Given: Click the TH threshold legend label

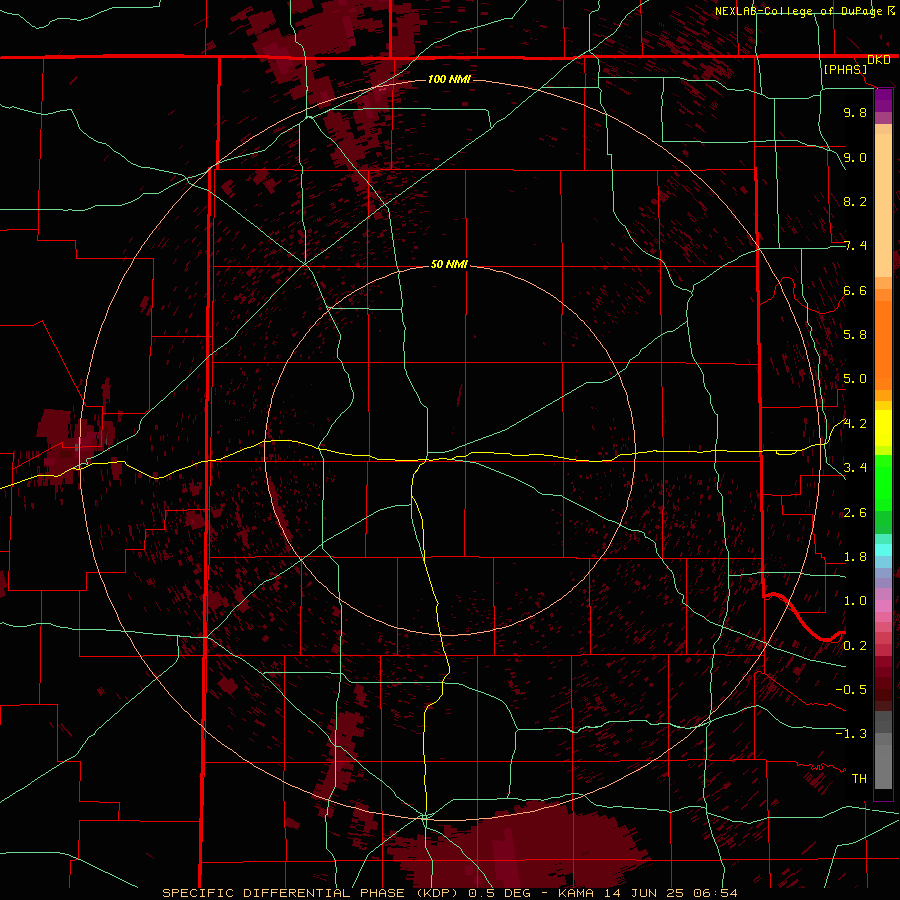Looking at the screenshot, I should [859, 779].
